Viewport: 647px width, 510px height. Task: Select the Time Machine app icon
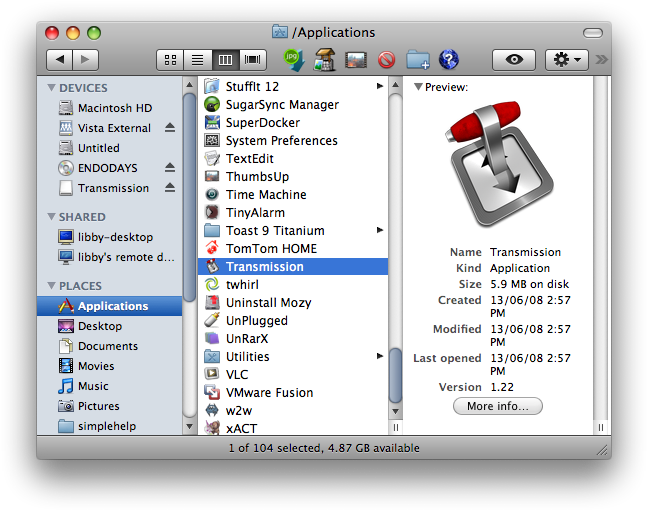(x=212, y=194)
